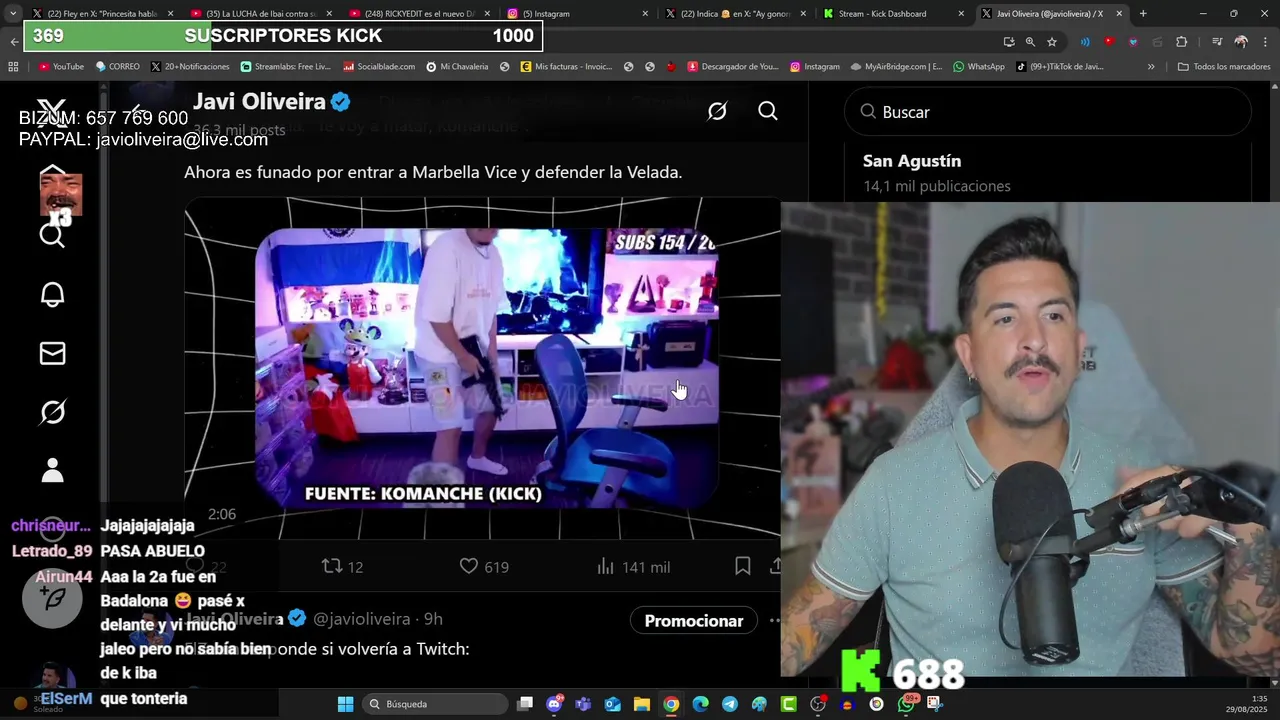Open San Agustín trending topic
This screenshot has width=1280, height=720.
tap(912, 161)
